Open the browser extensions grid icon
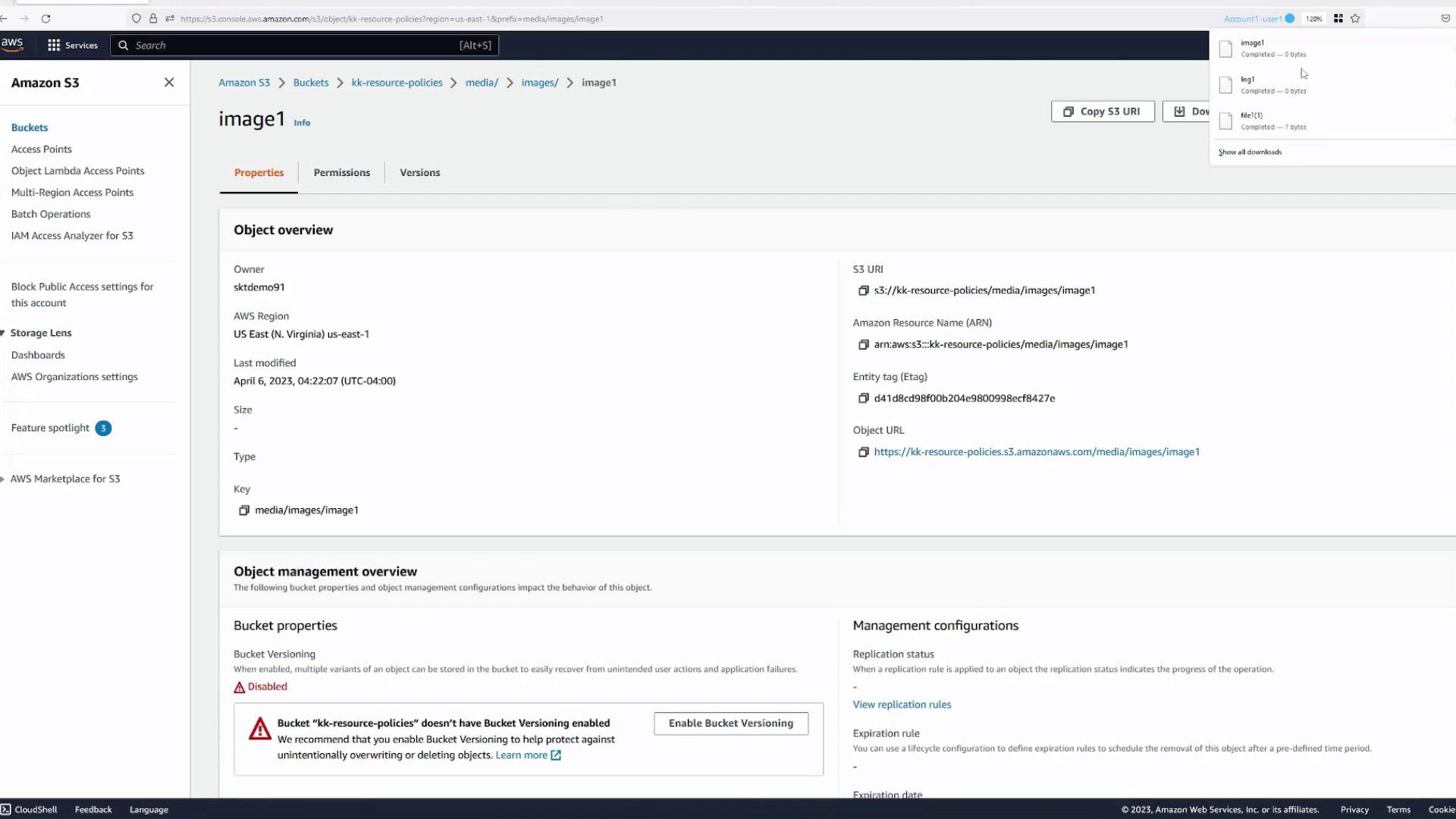This screenshot has width=1456, height=819. click(1338, 18)
